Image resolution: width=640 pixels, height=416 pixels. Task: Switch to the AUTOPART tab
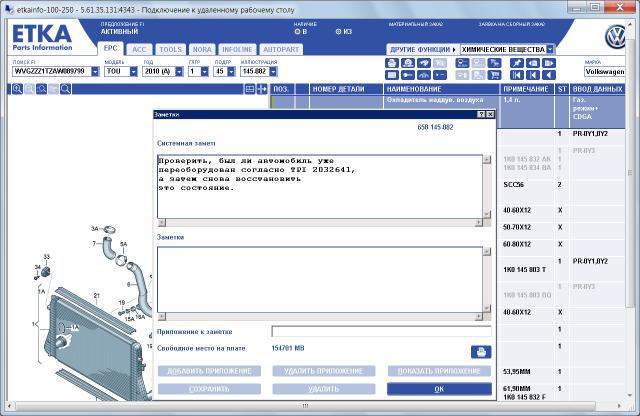(x=281, y=49)
